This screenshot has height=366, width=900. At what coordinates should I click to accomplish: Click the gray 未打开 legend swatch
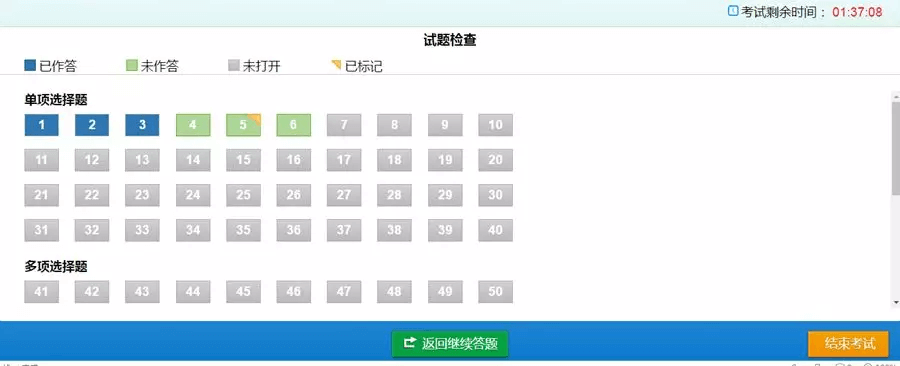[x=233, y=65]
